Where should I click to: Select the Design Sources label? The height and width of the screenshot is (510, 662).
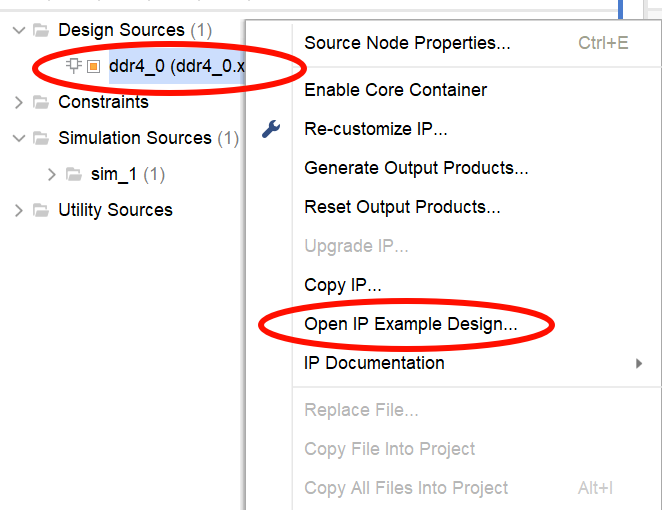pos(122,30)
